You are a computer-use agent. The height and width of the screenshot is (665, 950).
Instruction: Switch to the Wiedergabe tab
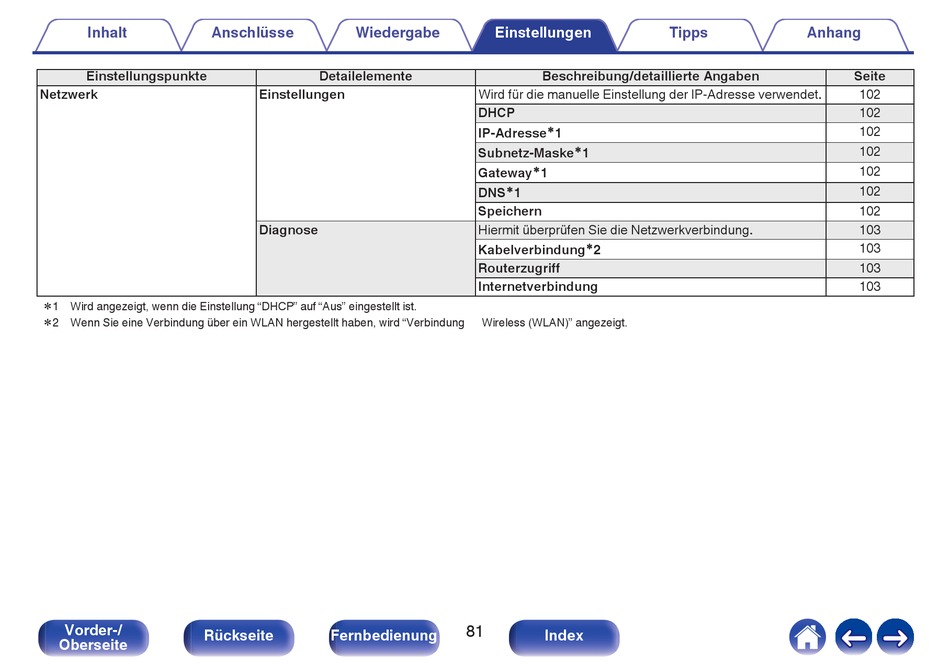[x=397, y=33]
